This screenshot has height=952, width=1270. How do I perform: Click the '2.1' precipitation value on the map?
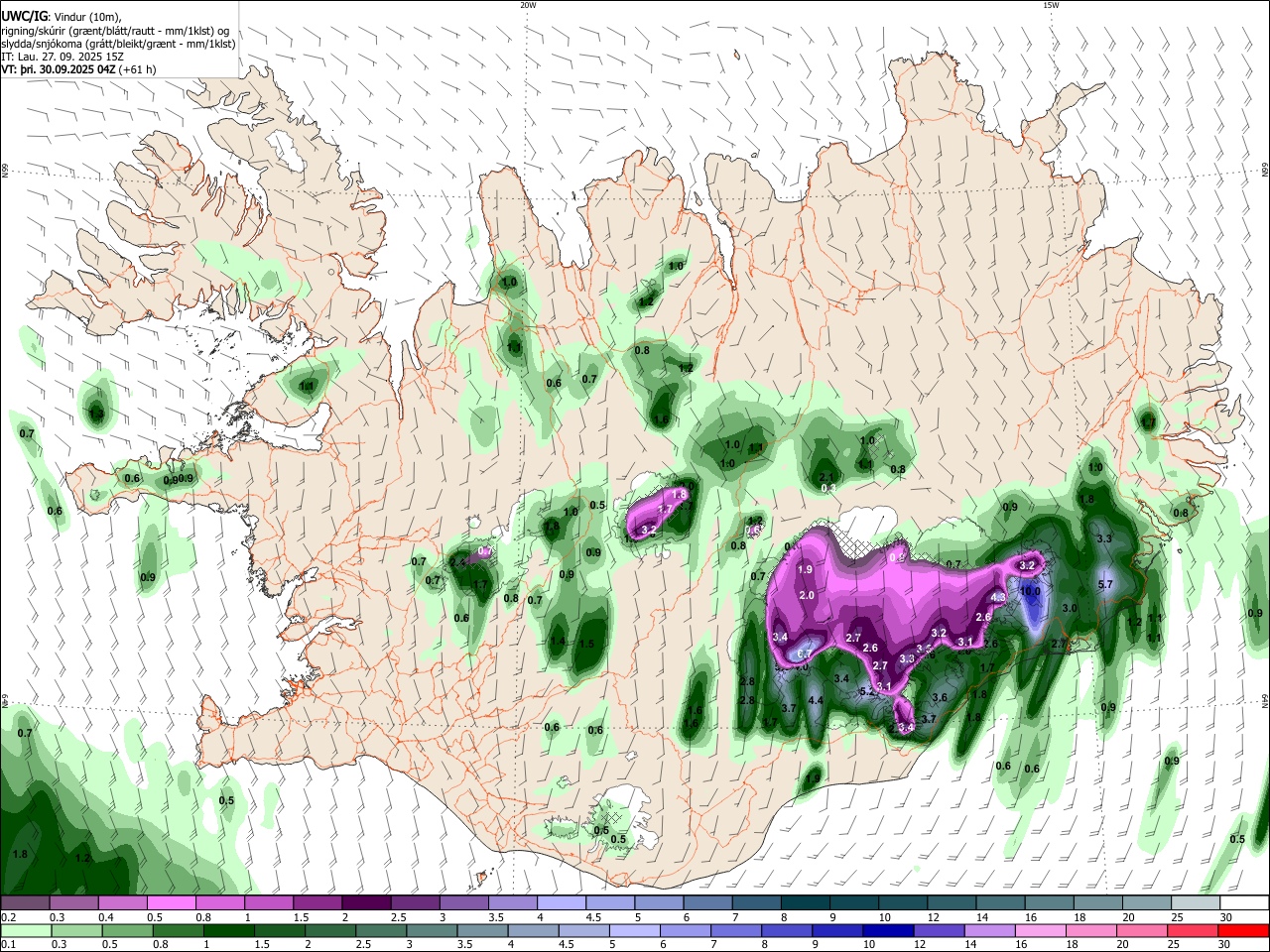[x=826, y=478]
